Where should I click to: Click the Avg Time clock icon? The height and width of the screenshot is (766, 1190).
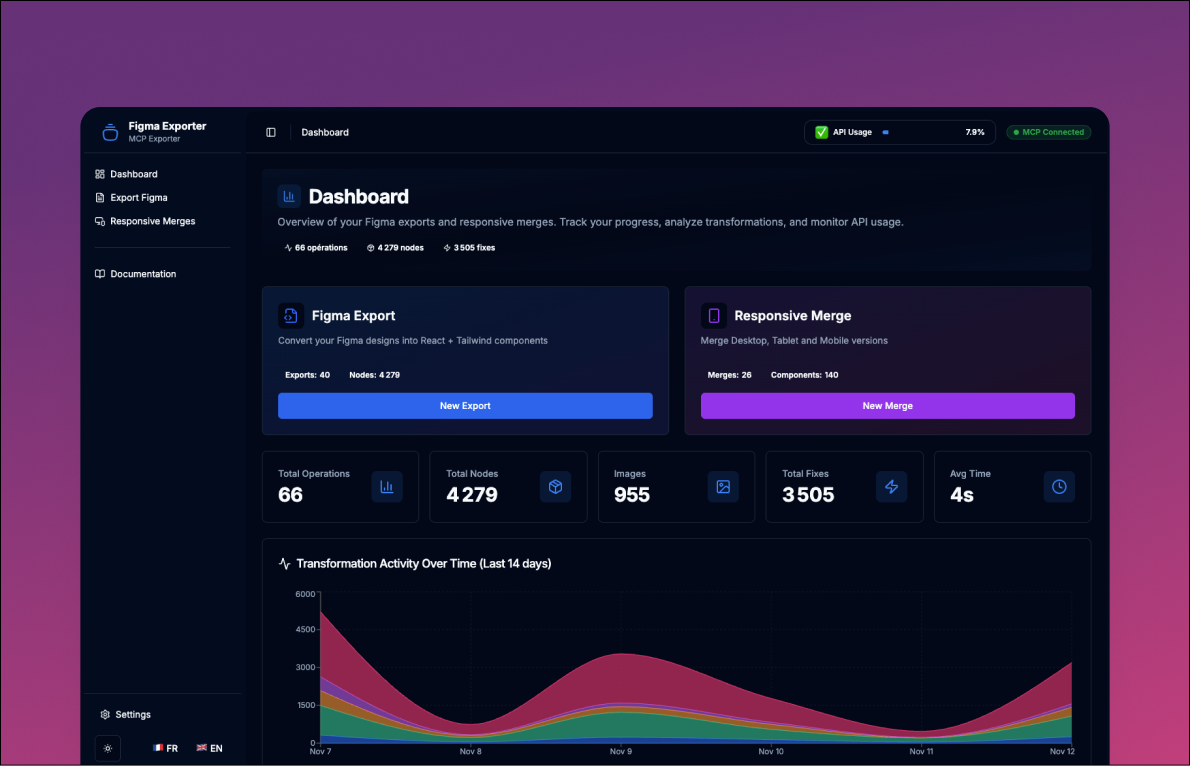pos(1059,487)
